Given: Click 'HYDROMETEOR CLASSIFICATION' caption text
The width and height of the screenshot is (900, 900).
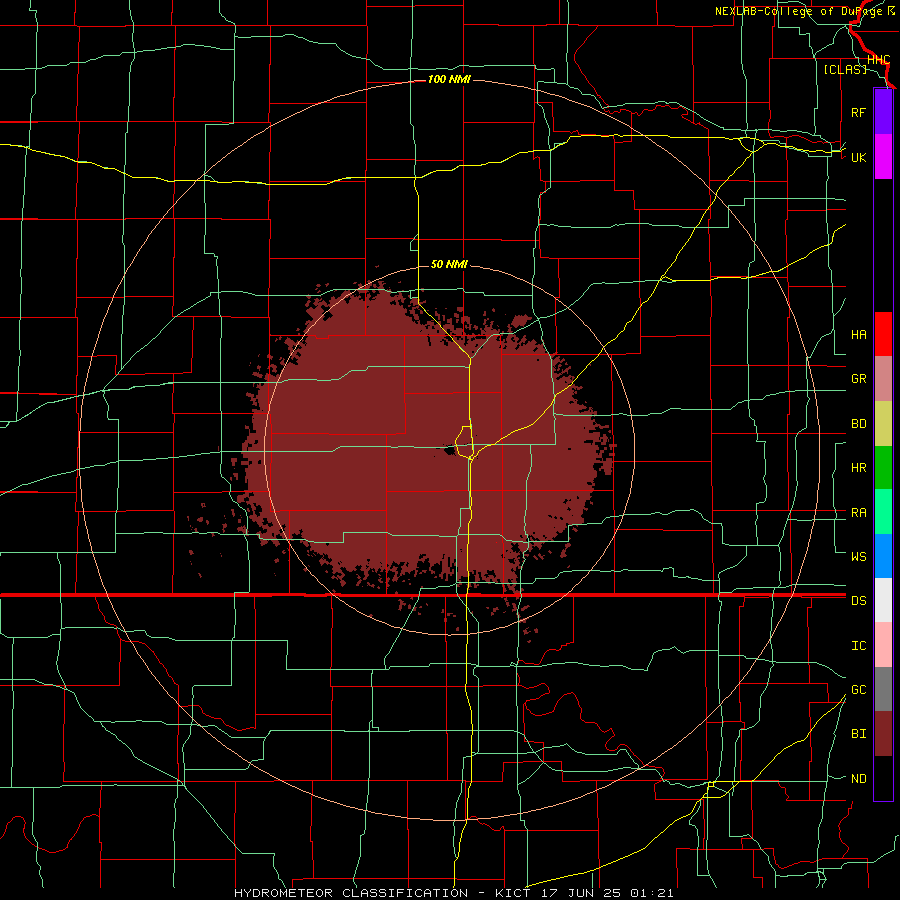Looking at the screenshot, I should coord(351,893).
